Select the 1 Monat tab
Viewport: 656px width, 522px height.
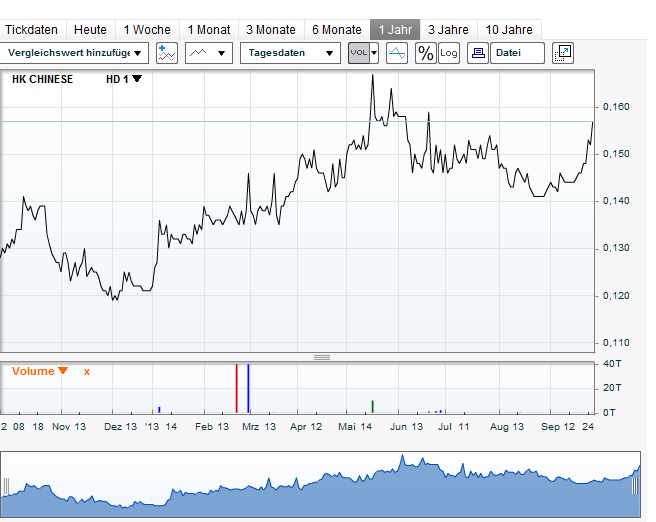coord(209,30)
